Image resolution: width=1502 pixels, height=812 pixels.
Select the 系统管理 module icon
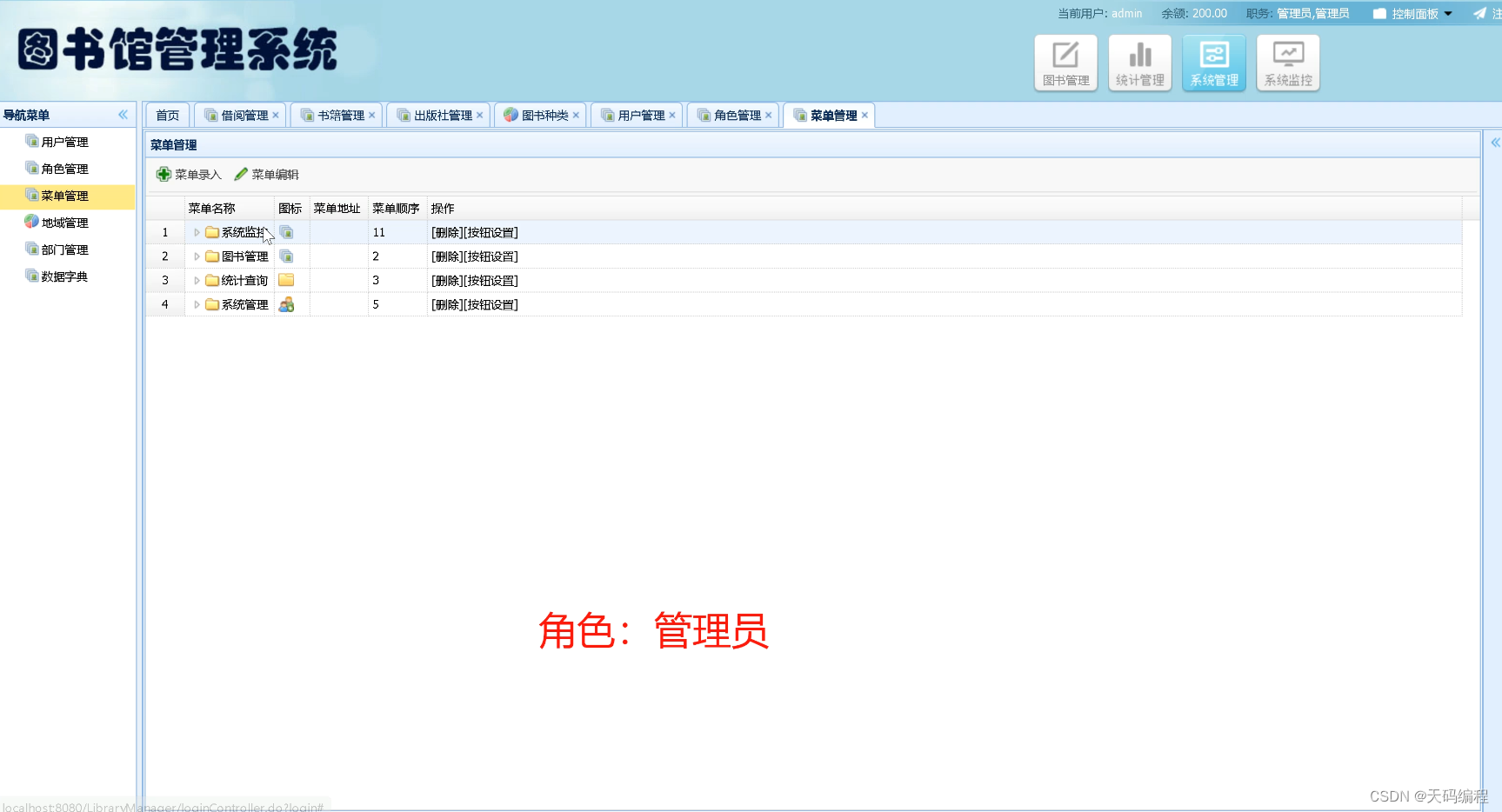1214,63
